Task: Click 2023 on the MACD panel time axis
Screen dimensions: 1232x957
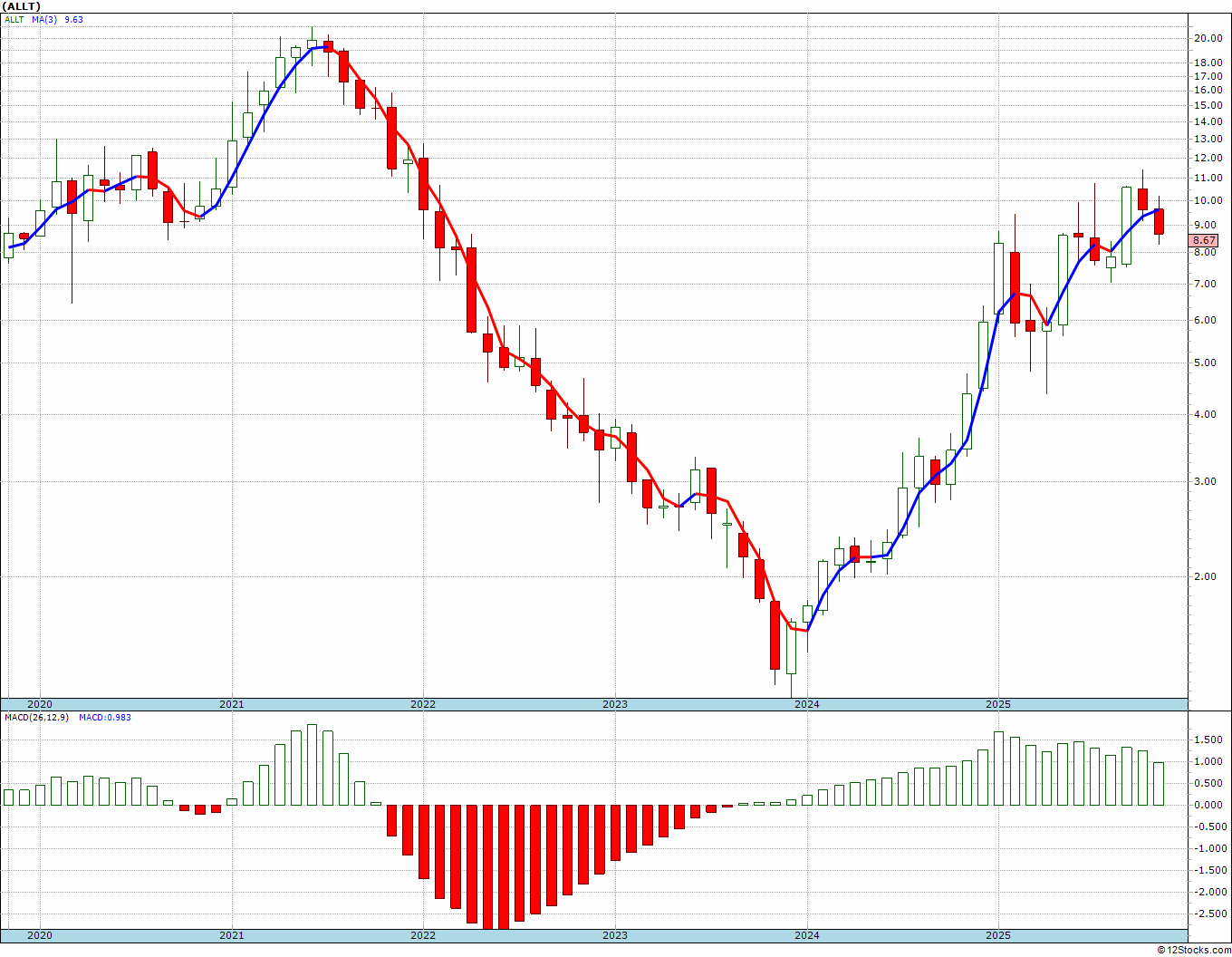Action: click(x=615, y=935)
